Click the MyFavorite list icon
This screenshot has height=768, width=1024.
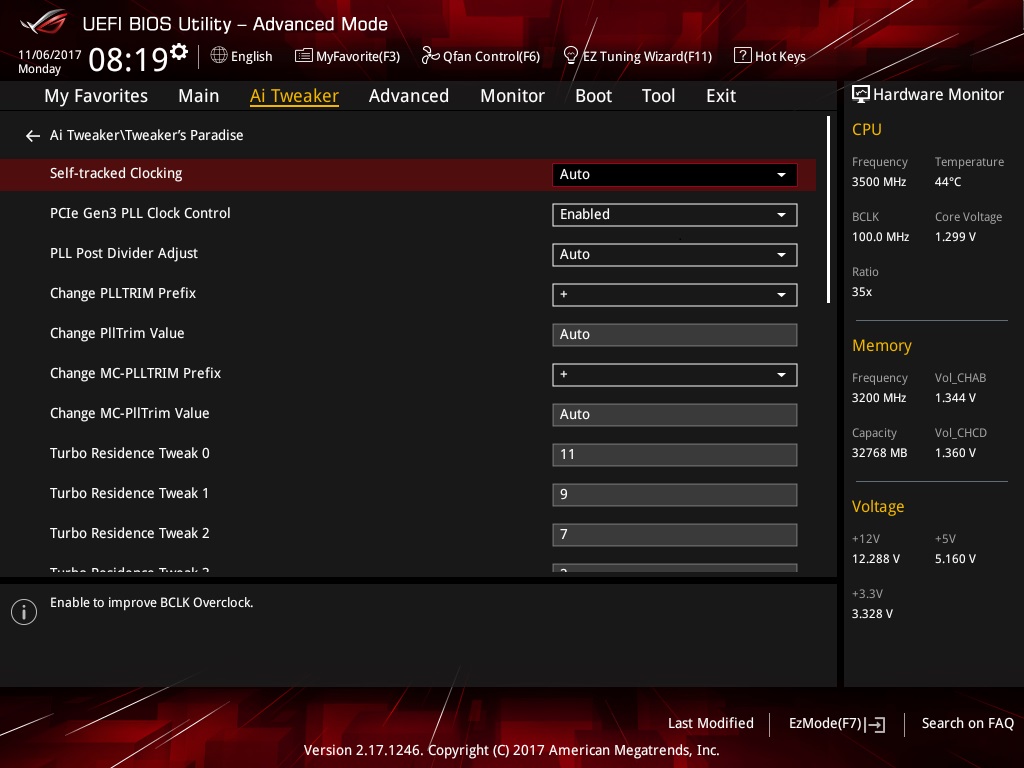click(x=304, y=56)
